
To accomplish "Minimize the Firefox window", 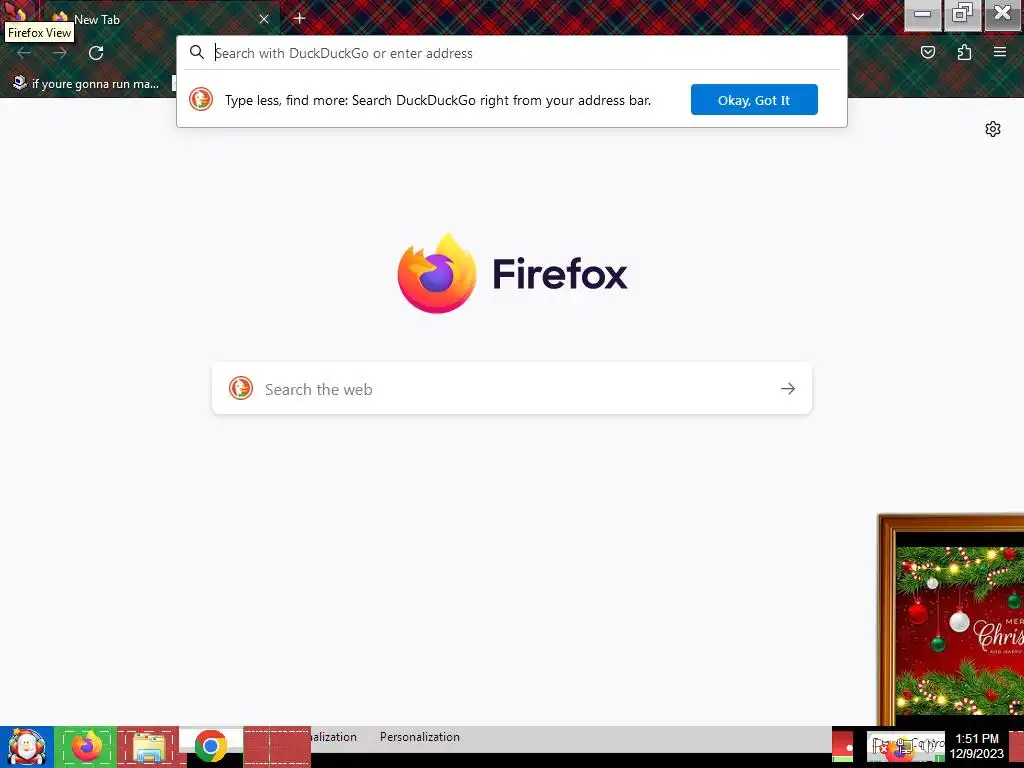I will coord(922,14).
